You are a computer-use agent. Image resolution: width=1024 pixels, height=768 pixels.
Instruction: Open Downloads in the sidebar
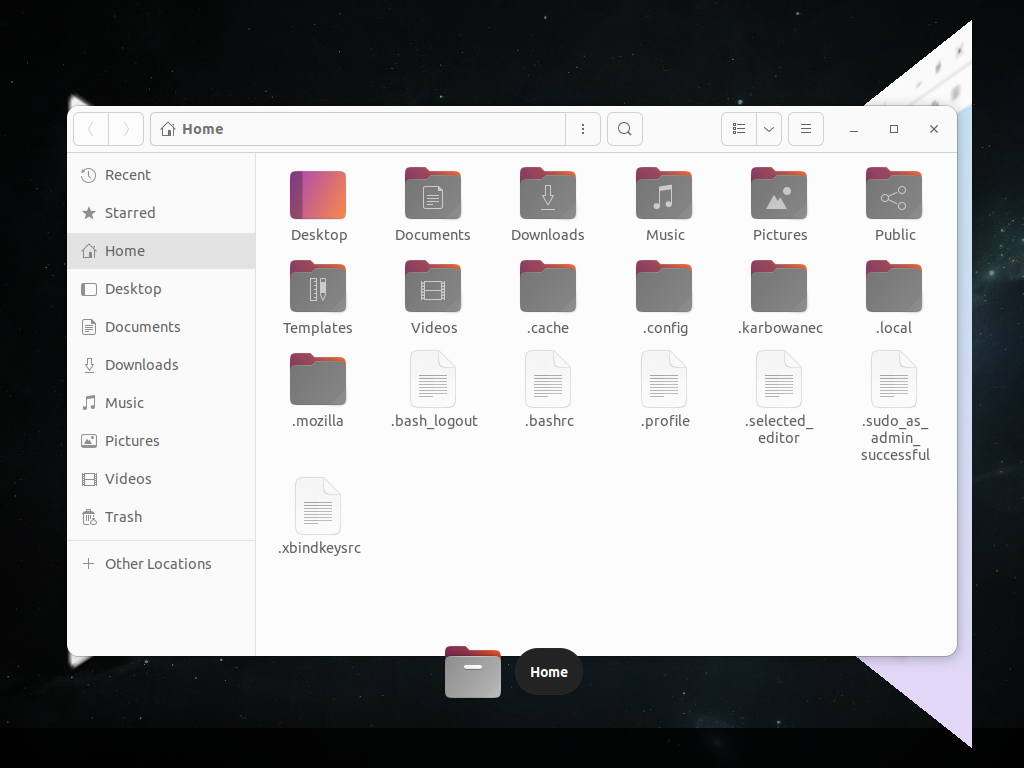(161, 364)
